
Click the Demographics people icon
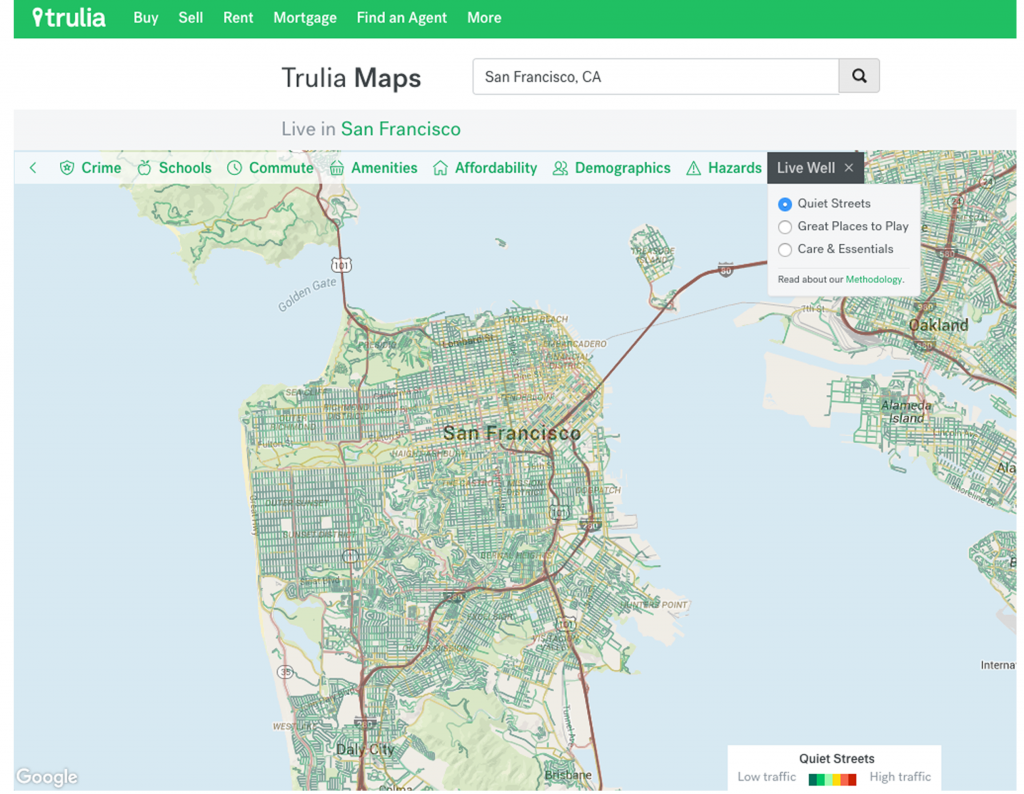tap(560, 168)
